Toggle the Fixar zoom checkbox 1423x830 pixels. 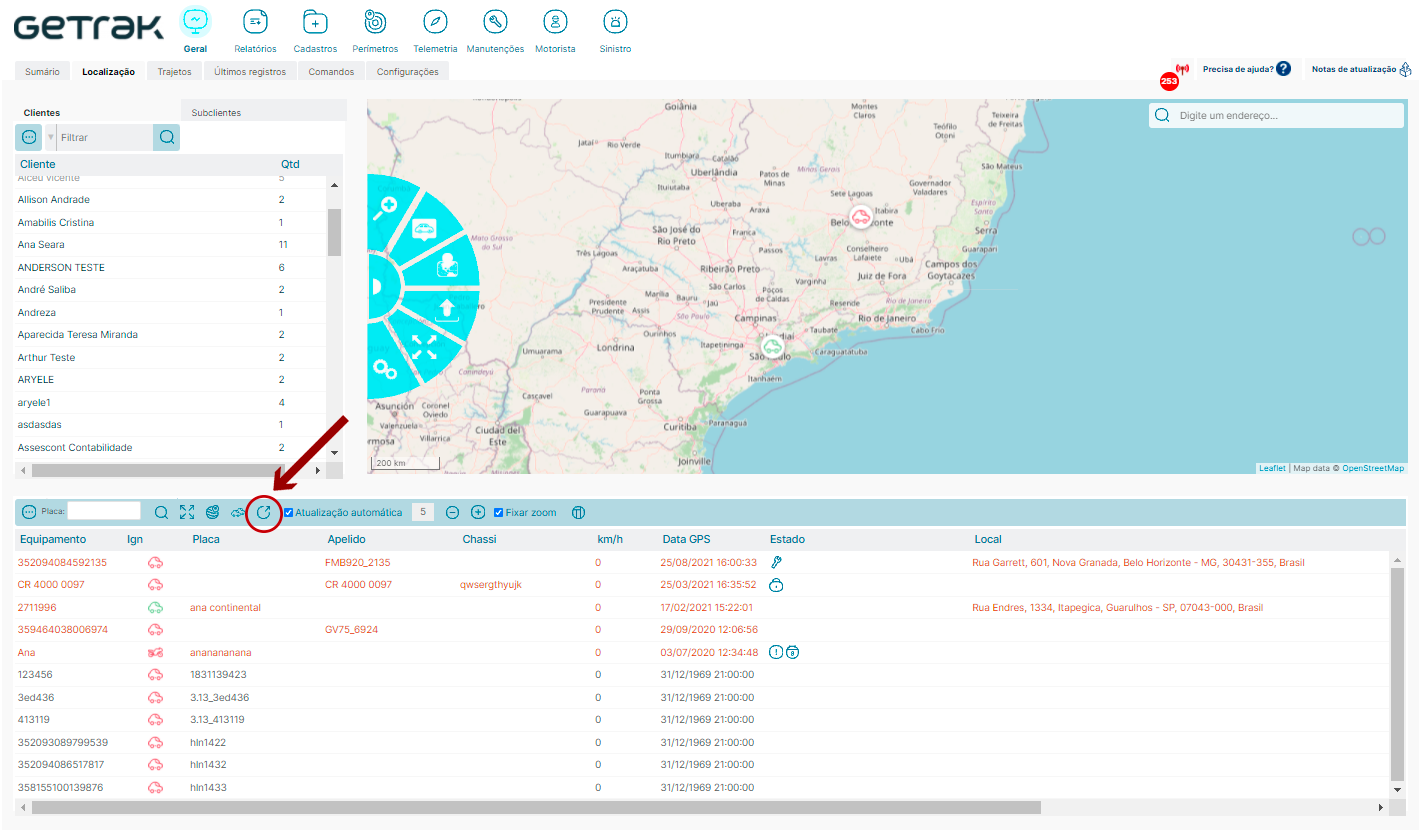pos(498,512)
